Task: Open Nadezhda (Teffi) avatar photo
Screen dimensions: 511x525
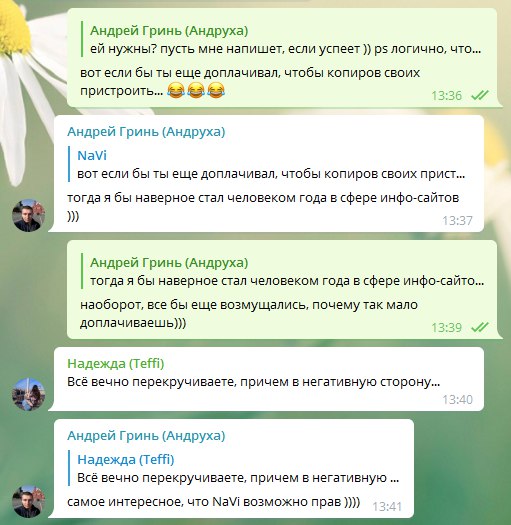Action: pyautogui.click(x=28, y=394)
